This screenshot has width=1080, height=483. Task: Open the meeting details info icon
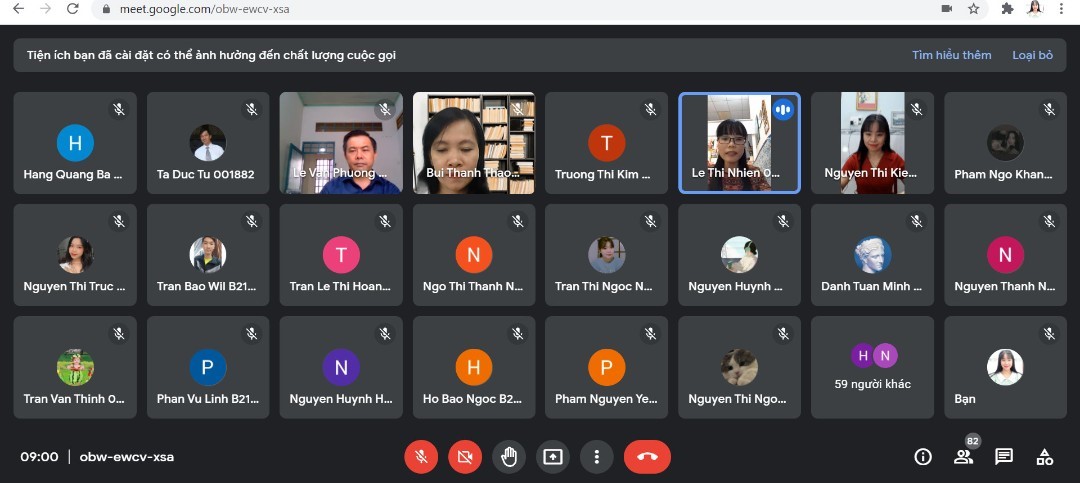pos(923,457)
